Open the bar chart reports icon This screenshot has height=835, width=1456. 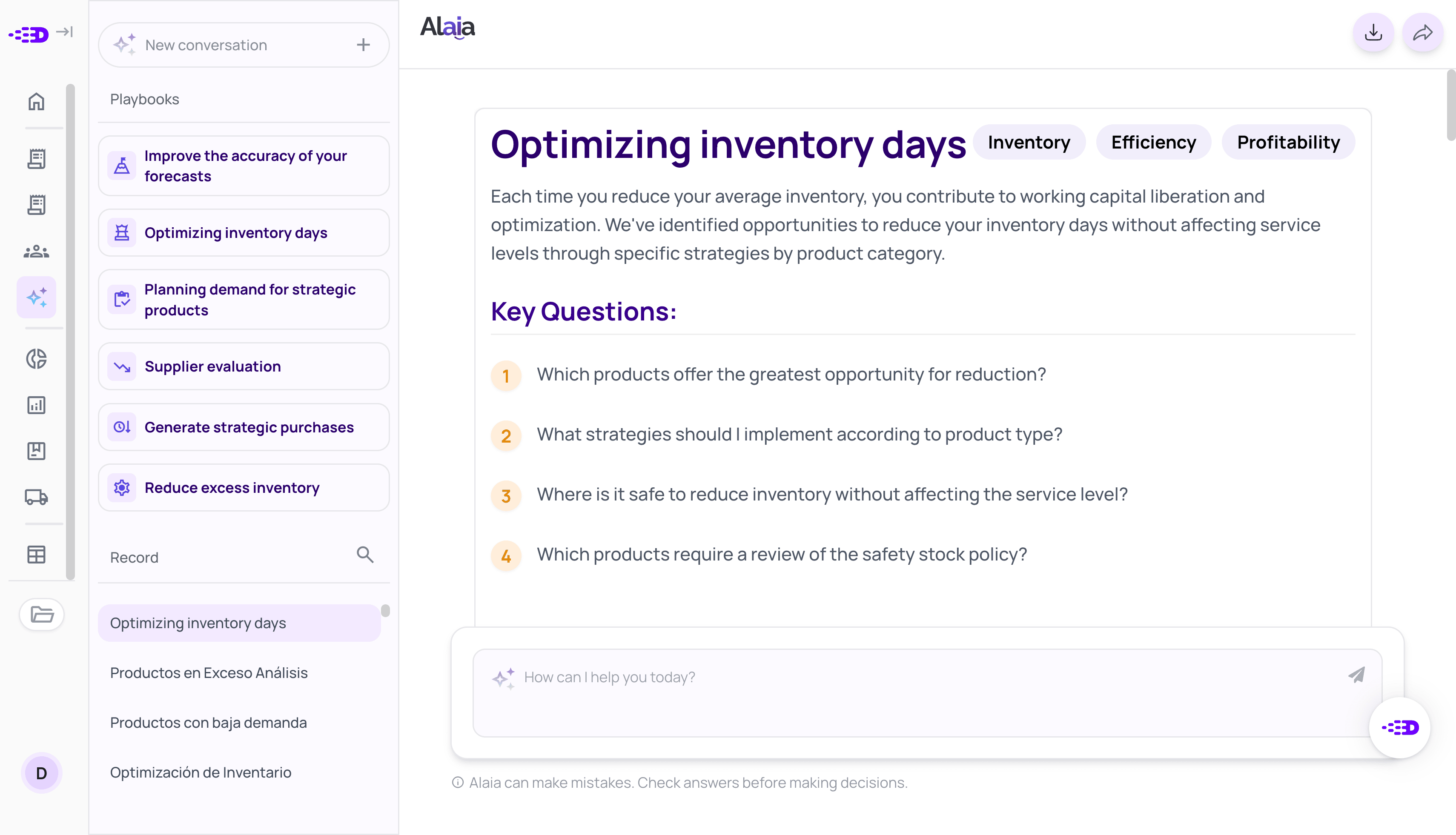click(x=36, y=406)
